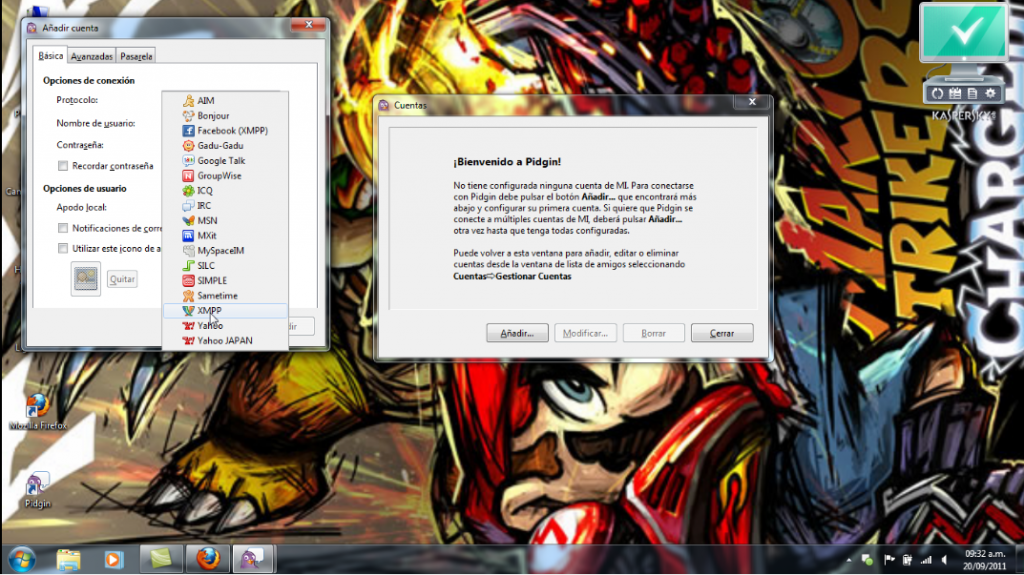1024x575 pixels.
Task: Click the Firefox taskbar icon
Action: [208, 559]
